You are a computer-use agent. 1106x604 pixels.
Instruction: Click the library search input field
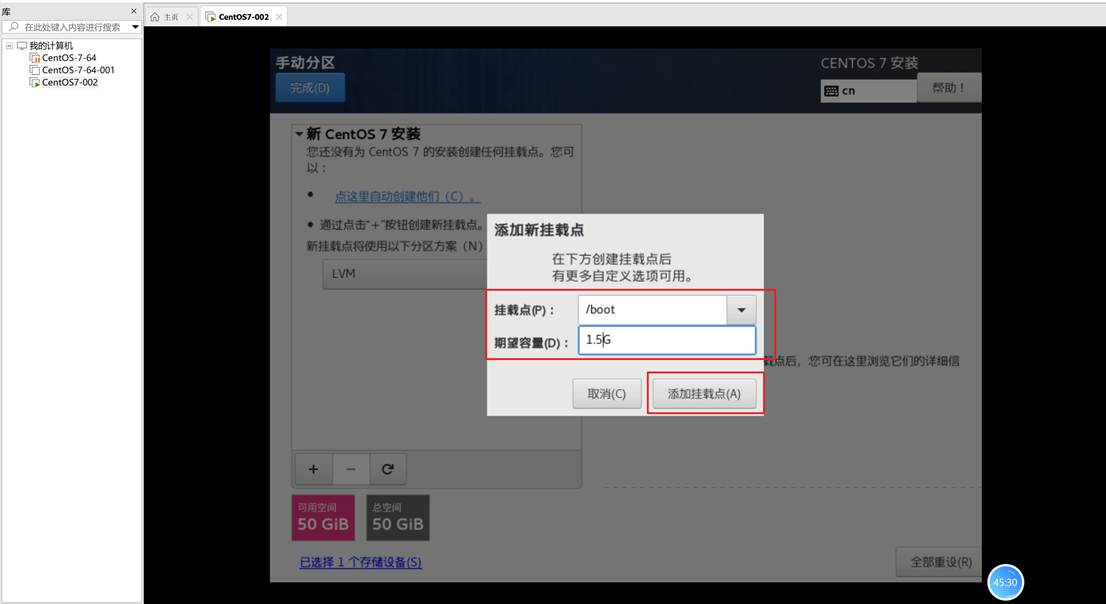point(72,27)
